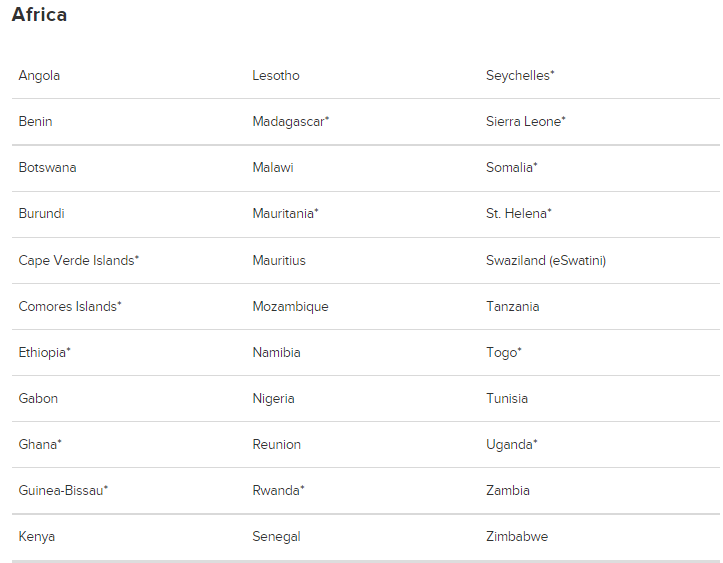
Task: Click the Tanzania entry
Action: [513, 307]
